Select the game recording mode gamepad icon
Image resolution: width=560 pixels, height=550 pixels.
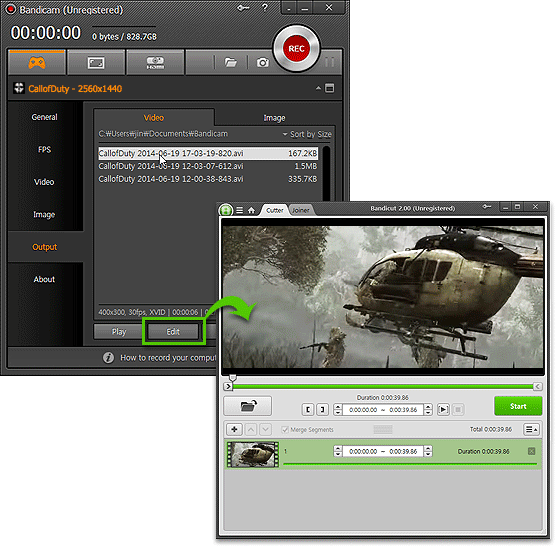[x=37, y=63]
